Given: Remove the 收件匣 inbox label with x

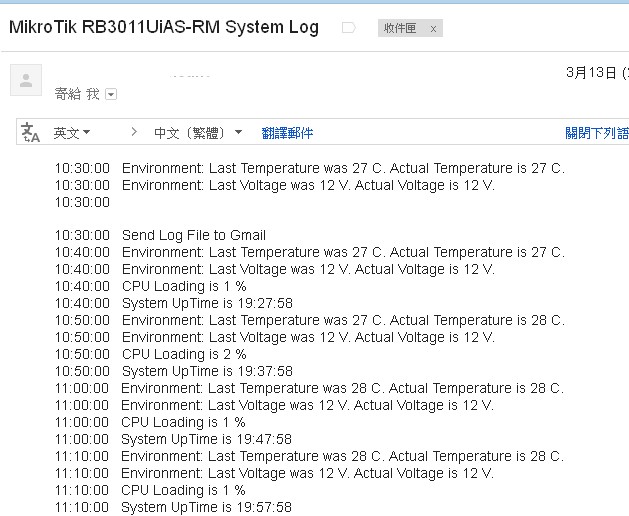Looking at the screenshot, I should pos(433,29).
